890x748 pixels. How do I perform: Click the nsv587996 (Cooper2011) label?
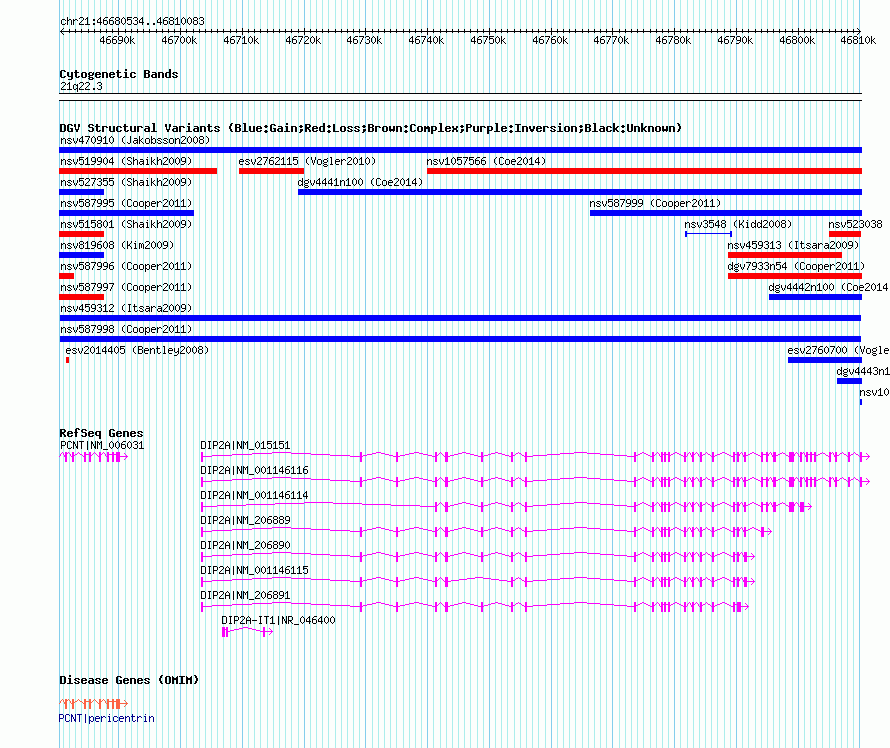[126, 266]
